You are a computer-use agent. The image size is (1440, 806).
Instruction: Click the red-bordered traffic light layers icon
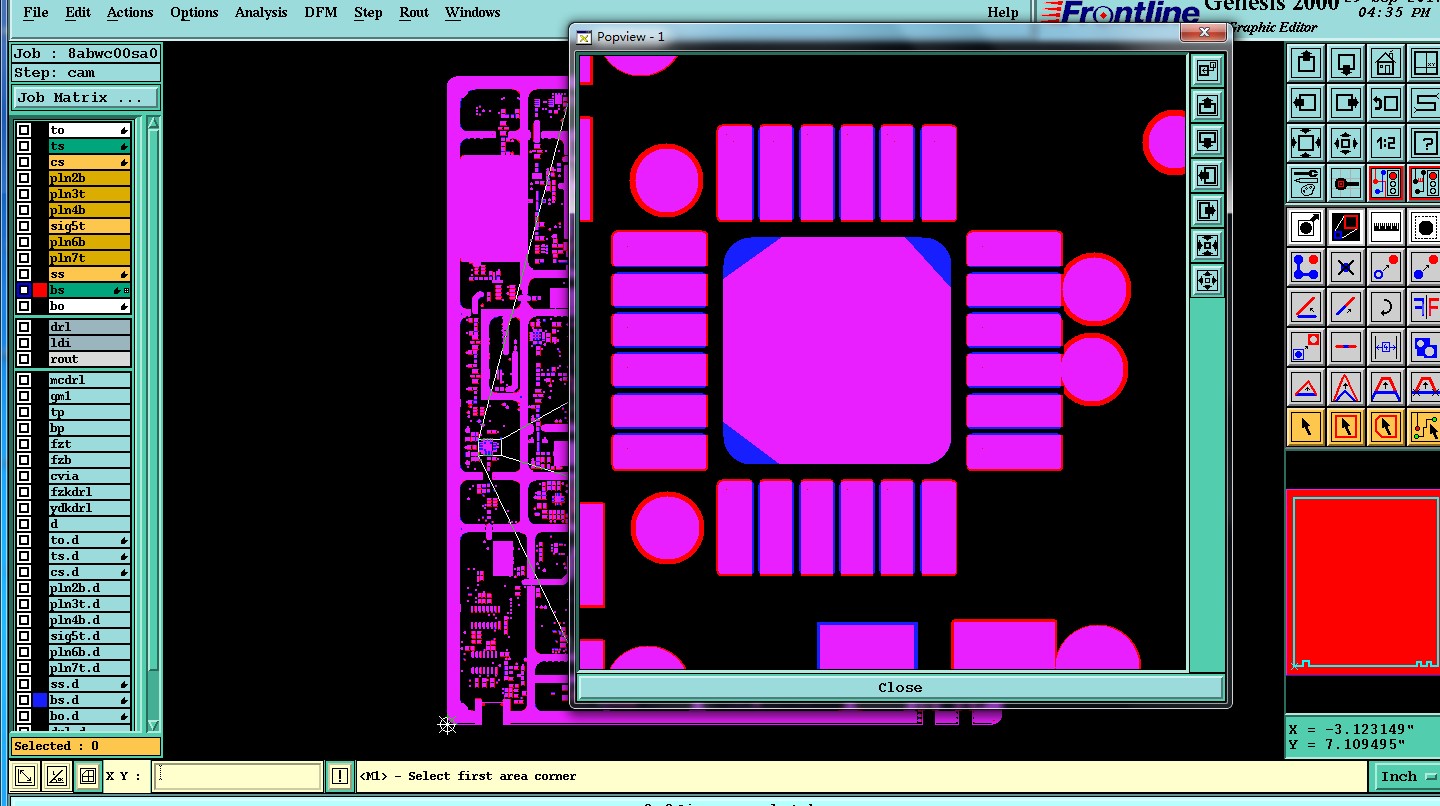1385,182
